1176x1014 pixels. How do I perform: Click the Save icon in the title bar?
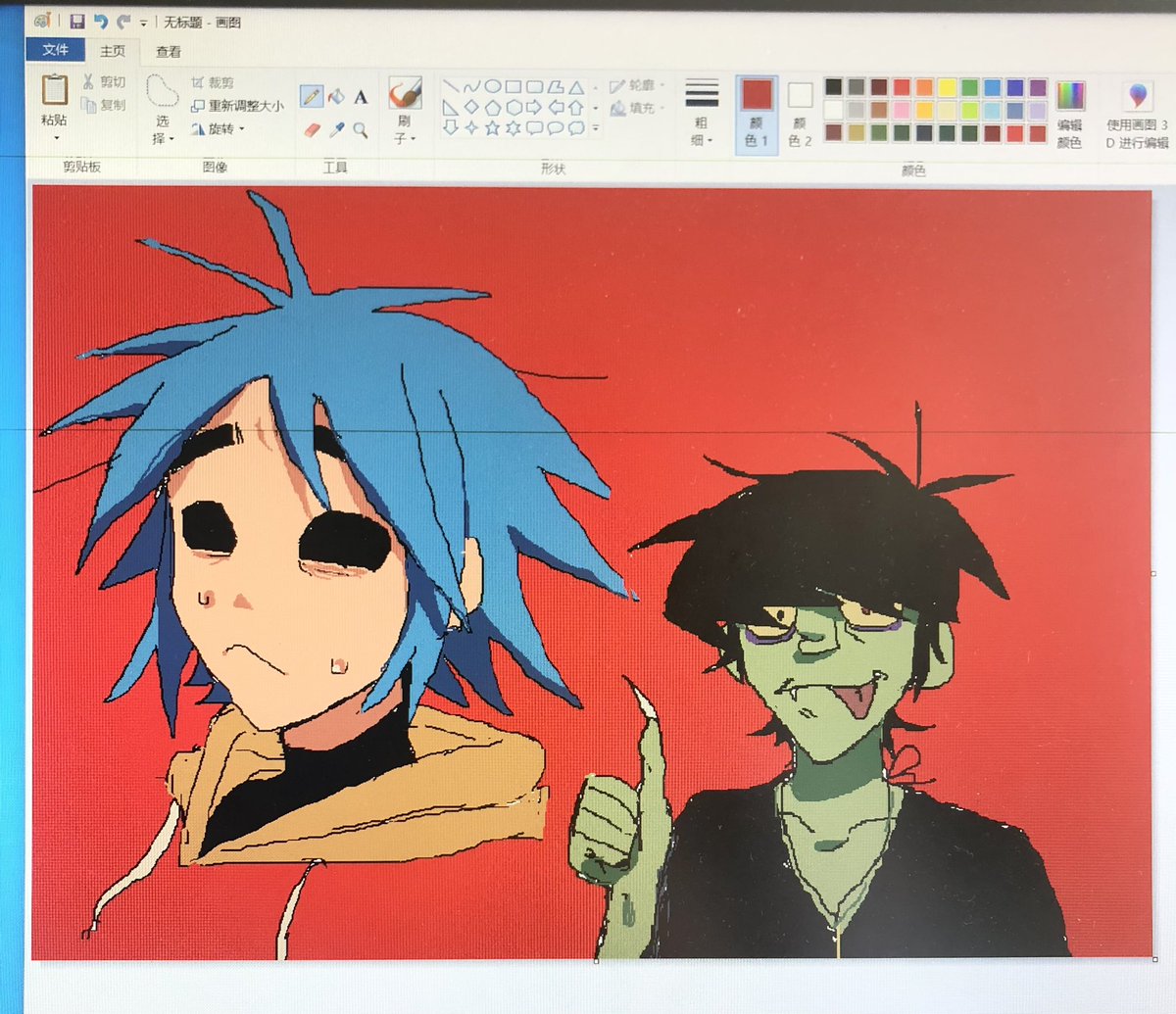[x=76, y=21]
